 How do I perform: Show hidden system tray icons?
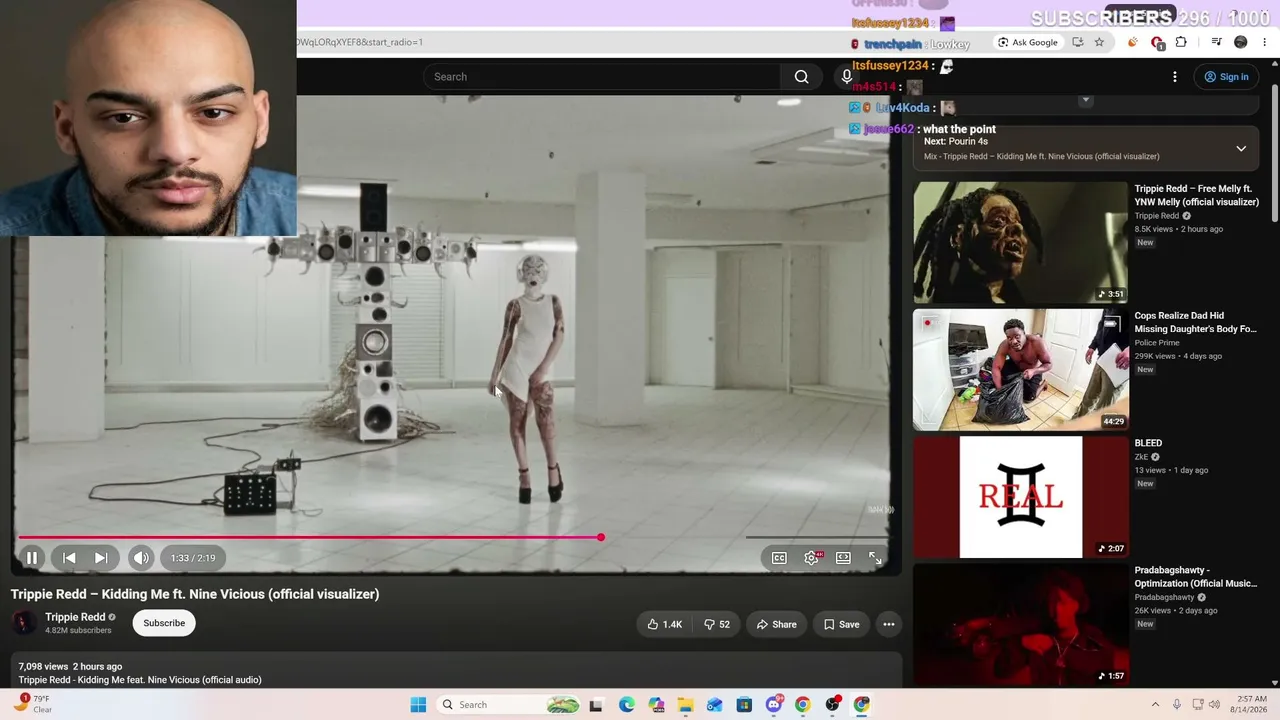click(1155, 705)
